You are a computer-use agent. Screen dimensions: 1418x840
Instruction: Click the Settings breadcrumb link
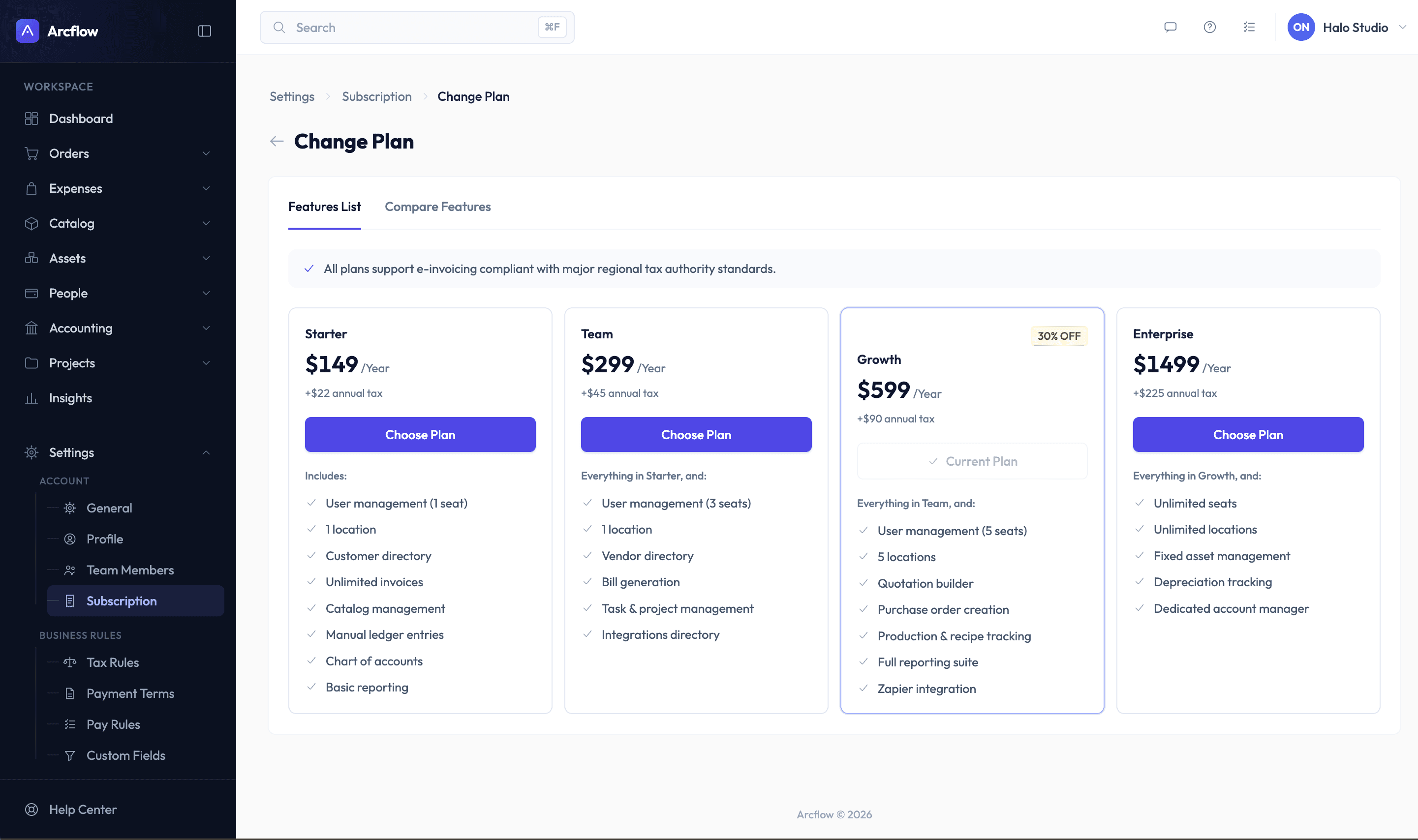coord(292,97)
